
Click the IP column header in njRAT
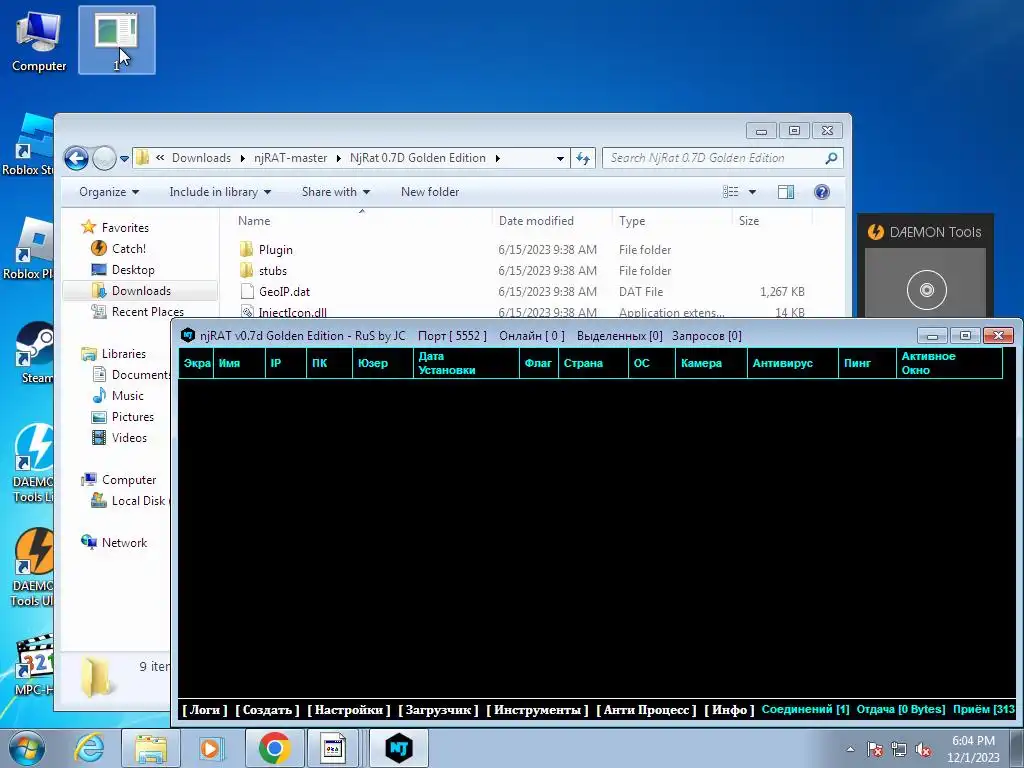pyautogui.click(x=285, y=363)
